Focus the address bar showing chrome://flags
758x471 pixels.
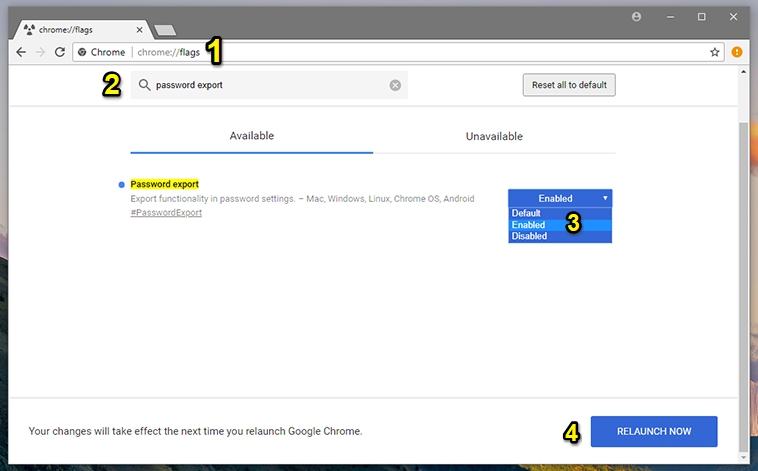coord(398,52)
